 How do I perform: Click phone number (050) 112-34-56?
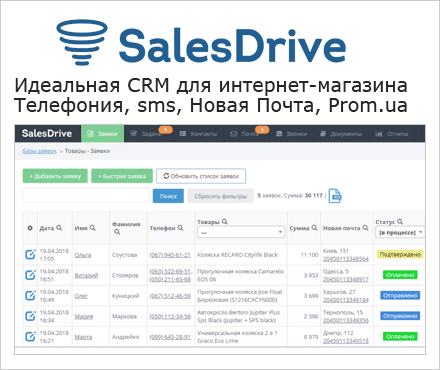tap(170, 316)
